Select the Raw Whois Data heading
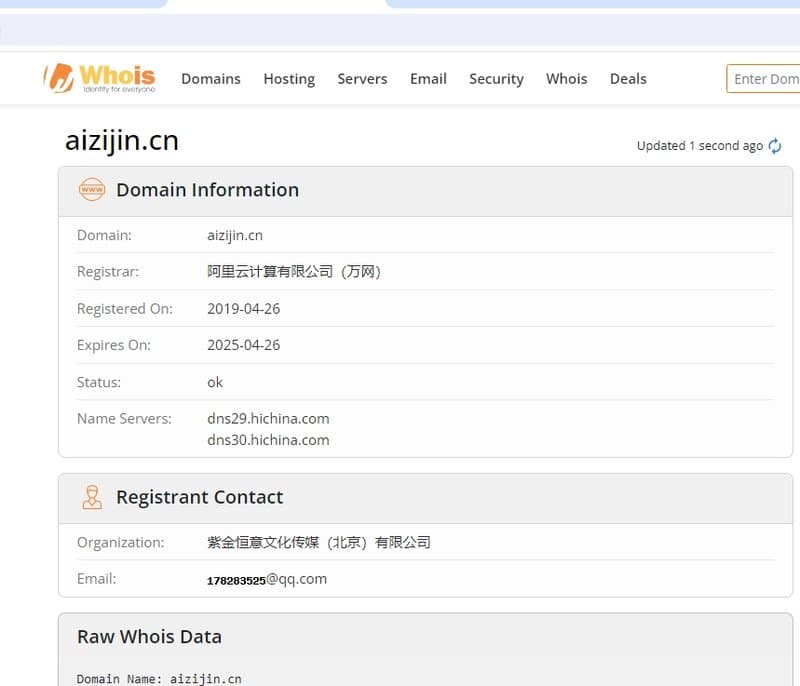This screenshot has width=800, height=686. tap(149, 637)
